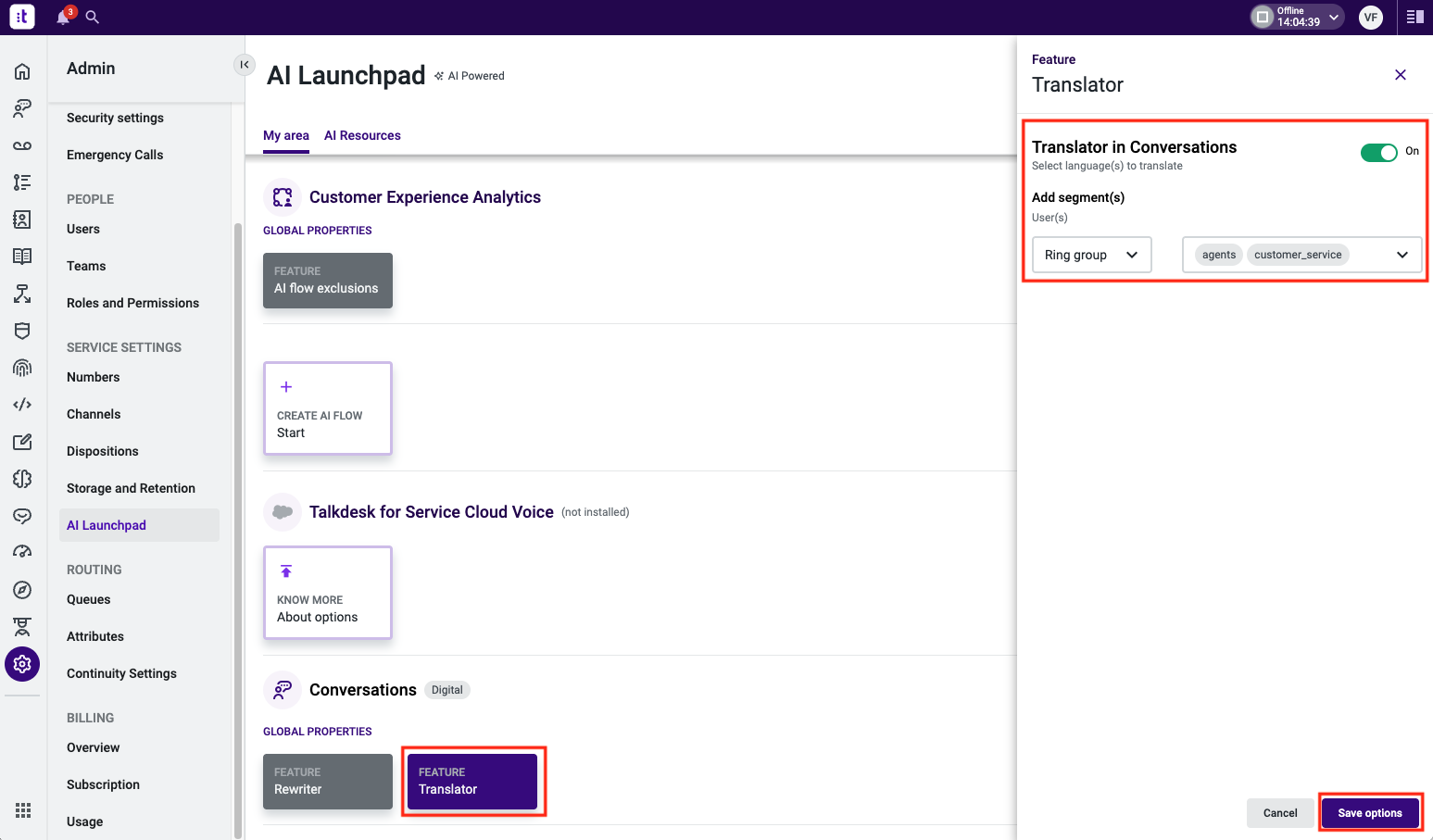Image resolution: width=1433 pixels, height=840 pixels.
Task: Open Storage and Retention
Action: pyautogui.click(x=131, y=488)
